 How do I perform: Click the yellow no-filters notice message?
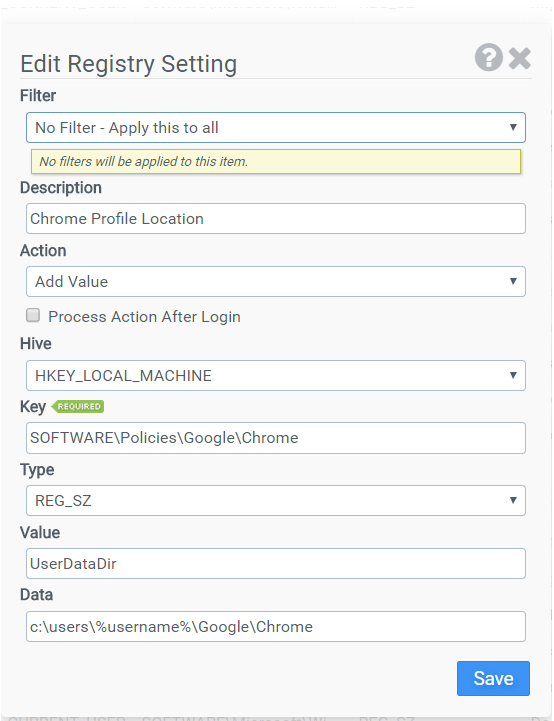(x=275, y=161)
